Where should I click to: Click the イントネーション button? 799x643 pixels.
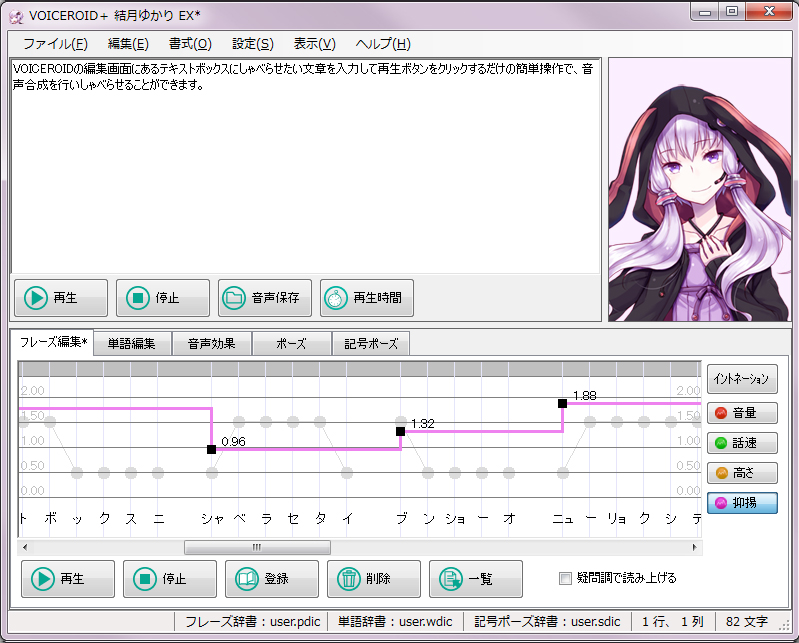(x=742, y=379)
